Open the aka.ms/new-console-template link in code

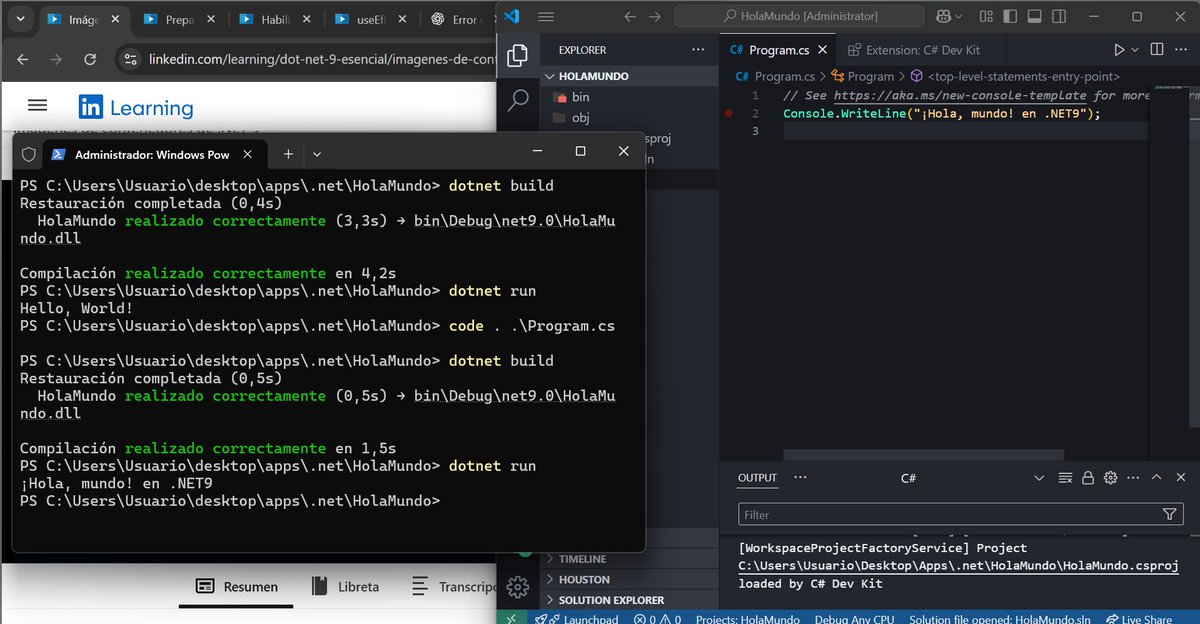click(x=959, y=95)
